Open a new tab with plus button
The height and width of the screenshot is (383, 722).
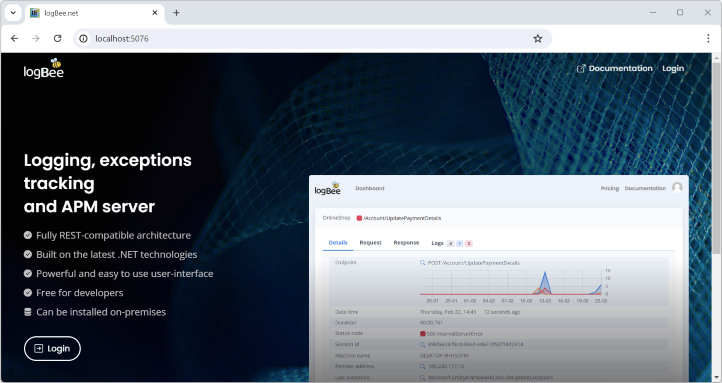[176, 13]
